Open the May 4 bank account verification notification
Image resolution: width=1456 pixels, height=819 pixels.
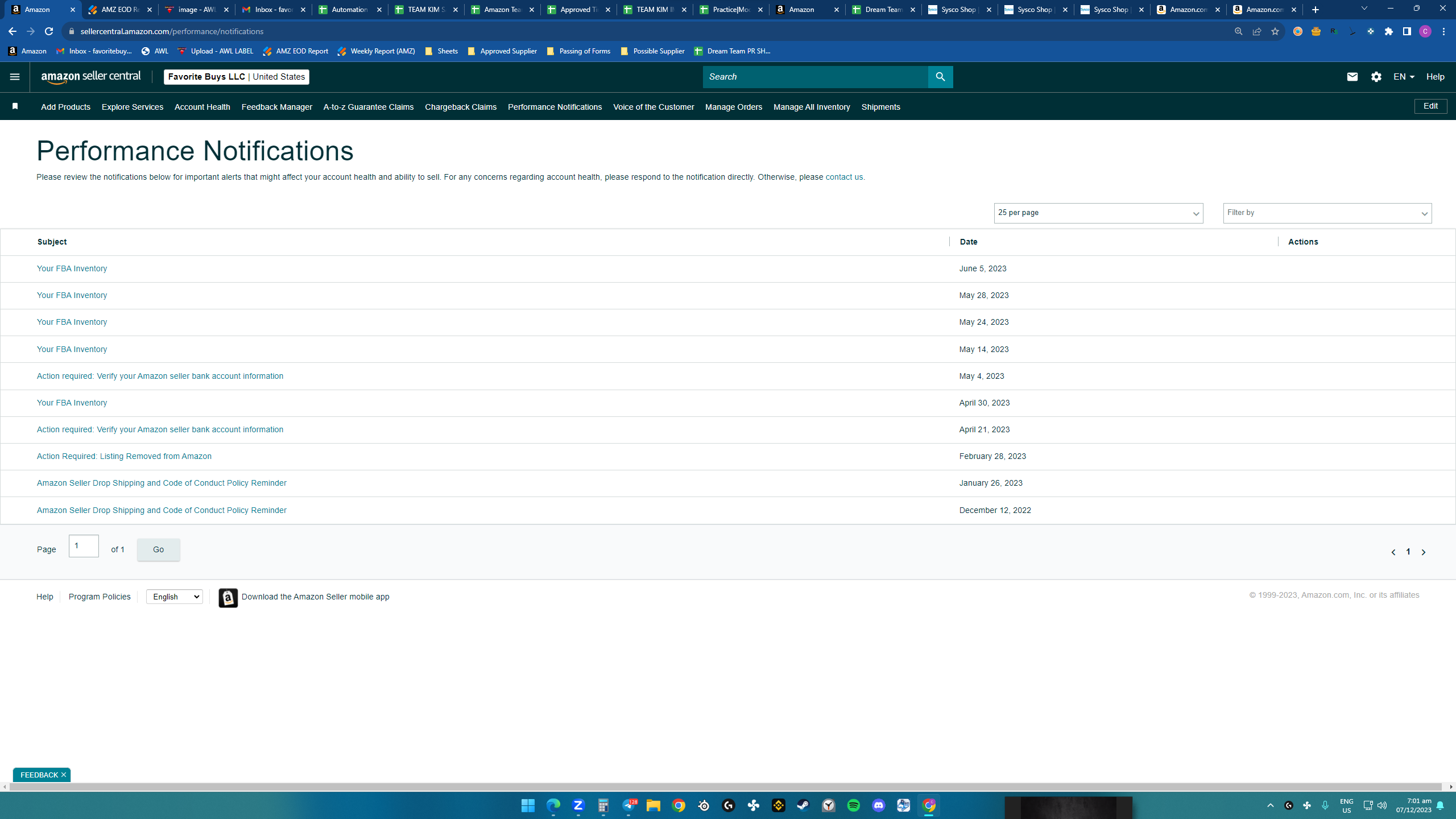tap(160, 376)
